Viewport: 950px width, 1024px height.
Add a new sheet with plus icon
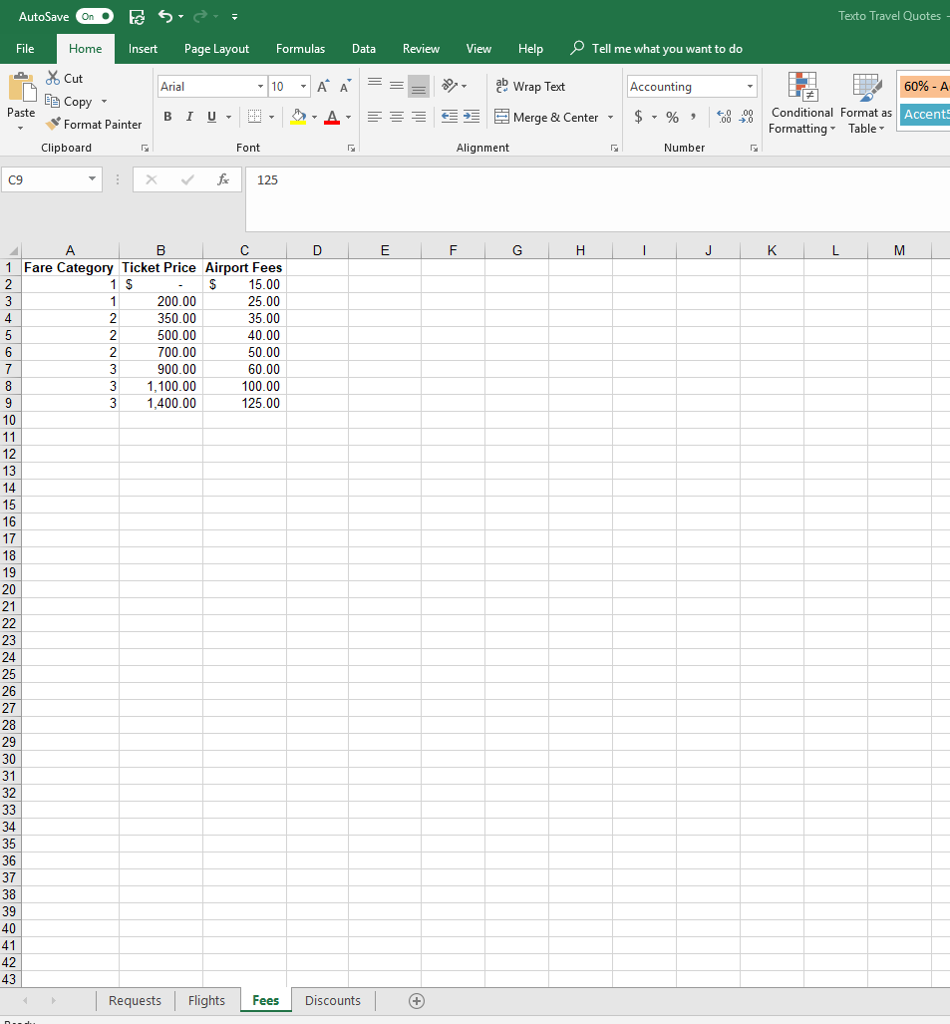[417, 1000]
